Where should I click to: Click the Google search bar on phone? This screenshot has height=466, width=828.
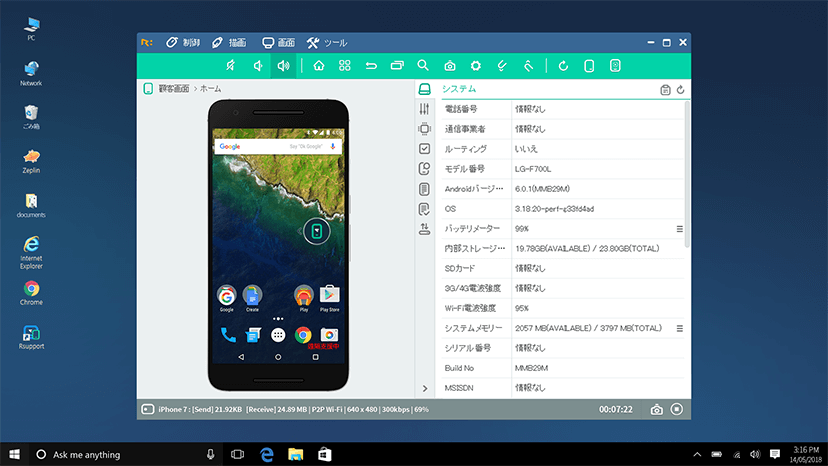click(x=278, y=146)
